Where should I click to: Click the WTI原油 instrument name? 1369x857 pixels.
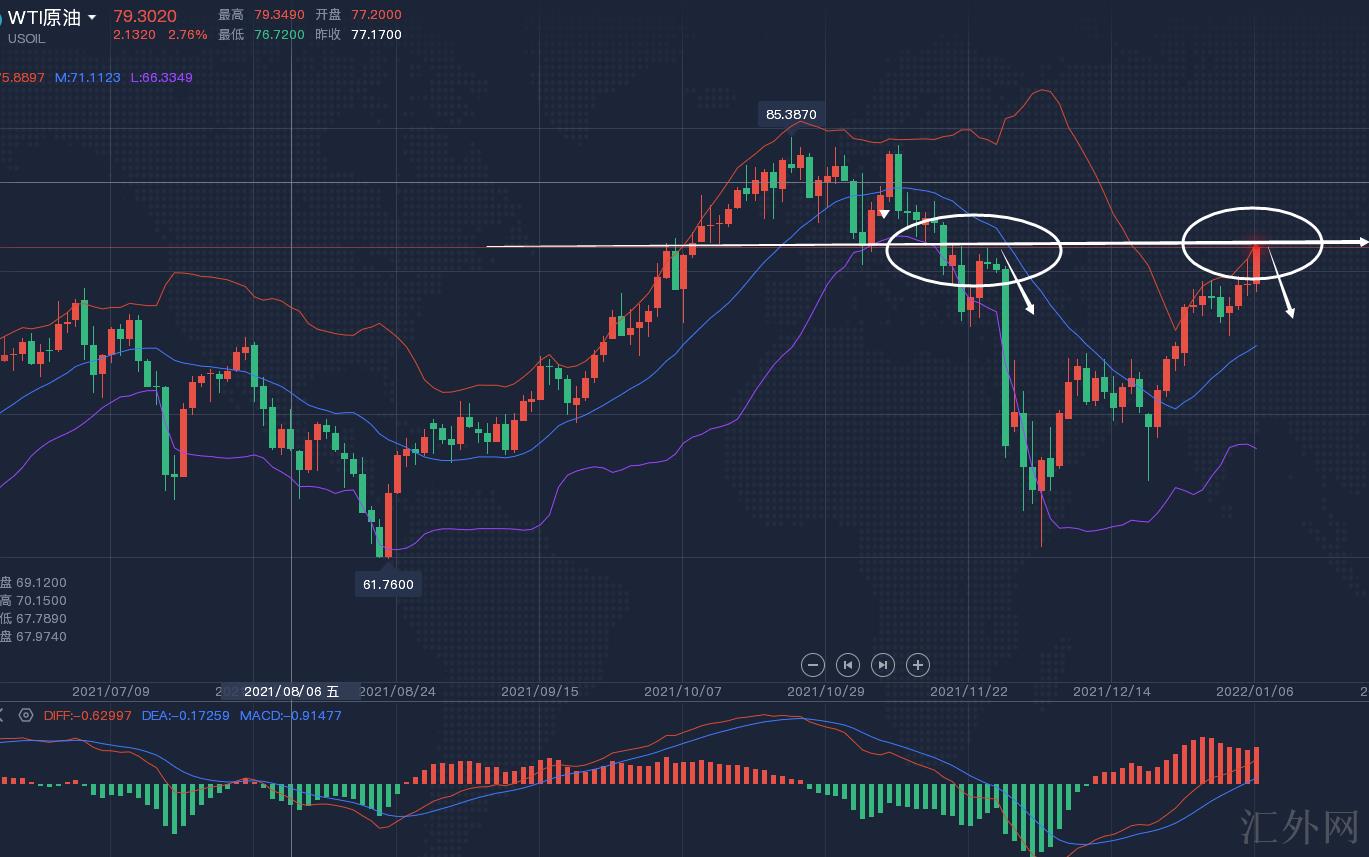pyautogui.click(x=44, y=17)
